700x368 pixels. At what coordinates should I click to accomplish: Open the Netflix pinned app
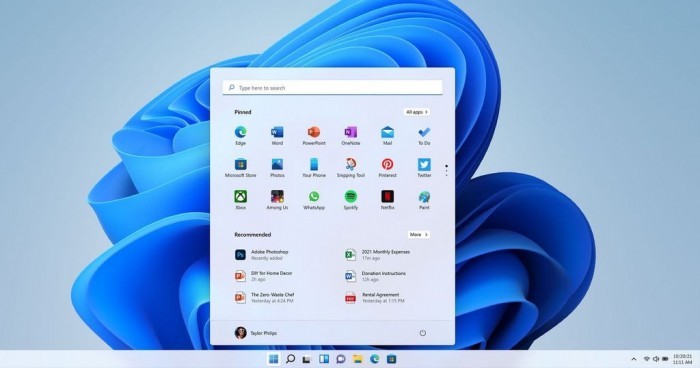388,200
